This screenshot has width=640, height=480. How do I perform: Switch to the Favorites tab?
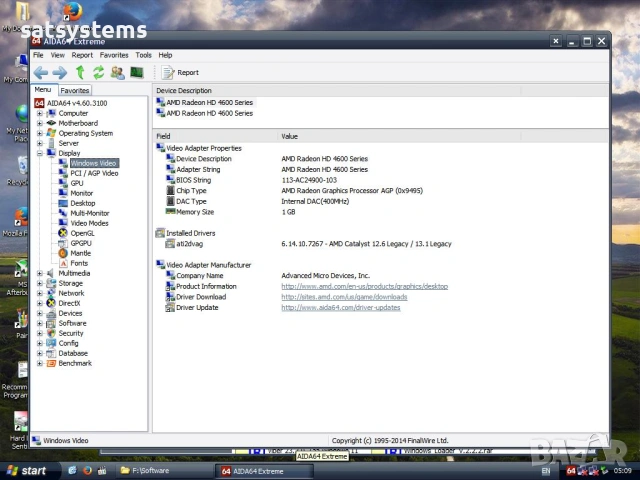[x=75, y=90]
